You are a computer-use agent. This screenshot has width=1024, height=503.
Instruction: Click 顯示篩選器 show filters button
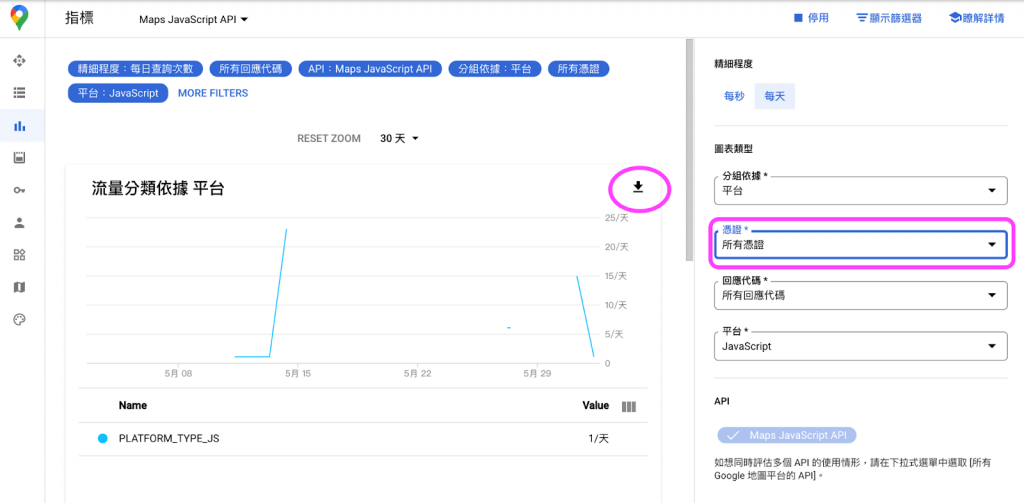click(889, 18)
